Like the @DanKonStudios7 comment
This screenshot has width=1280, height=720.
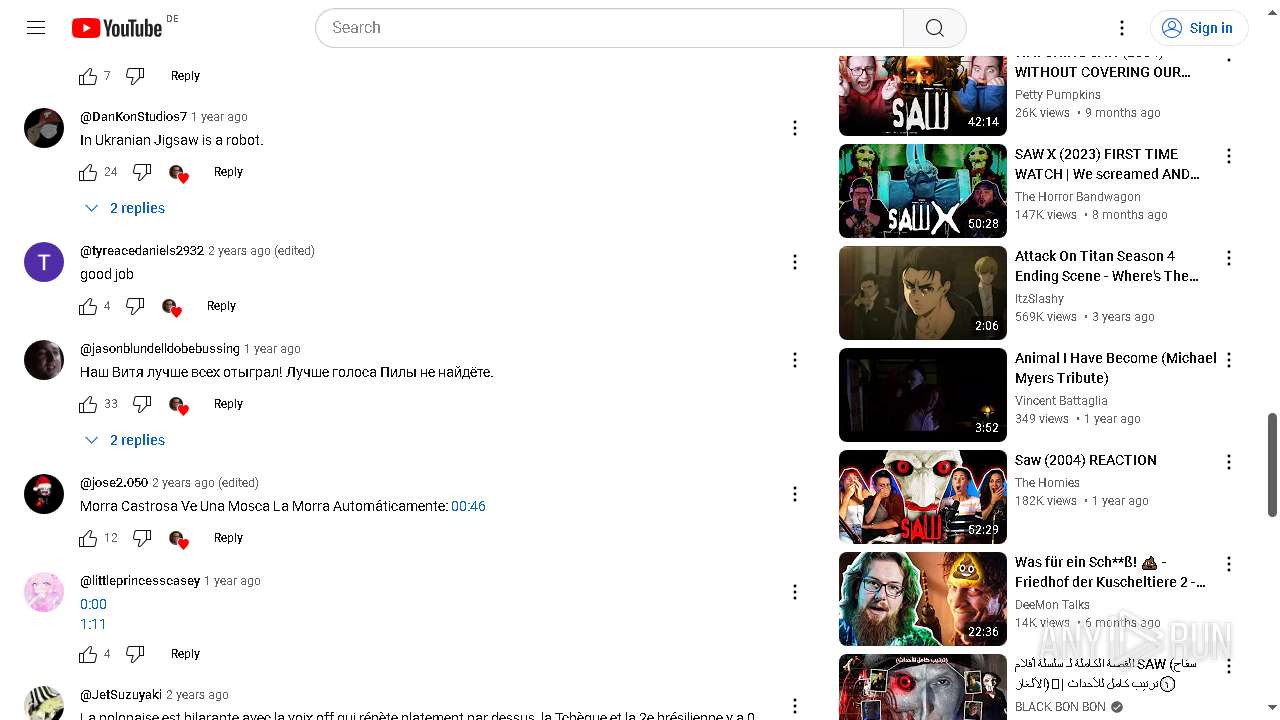(88, 172)
